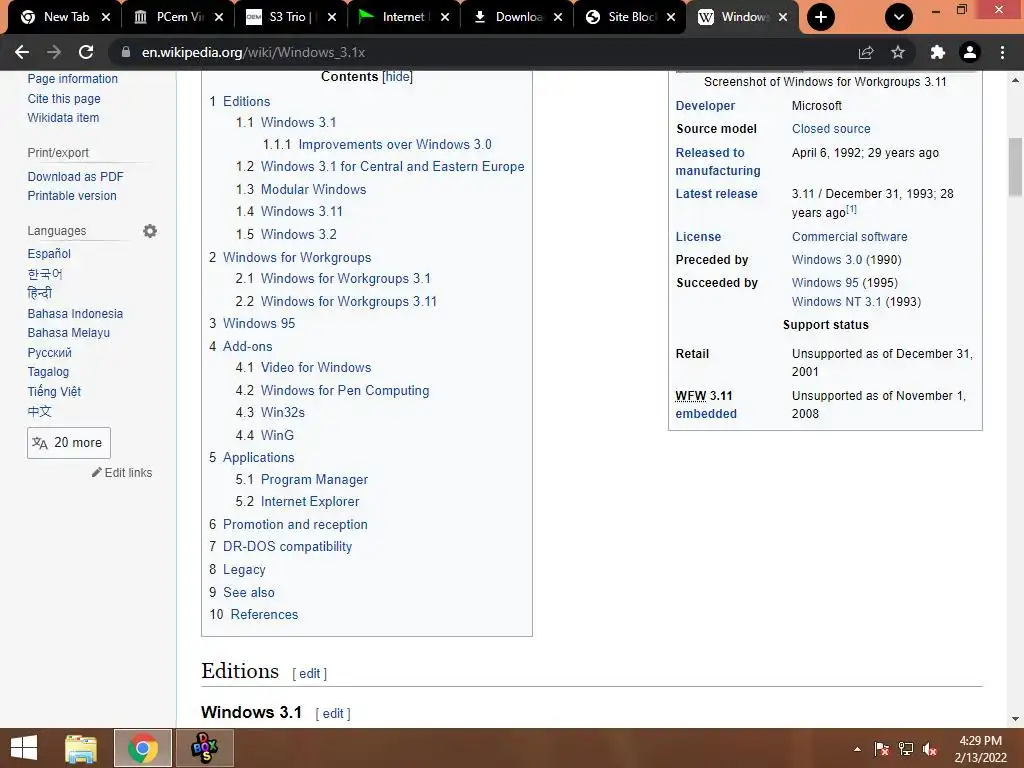
Task: Click the browser back arrow
Action: [x=22, y=52]
